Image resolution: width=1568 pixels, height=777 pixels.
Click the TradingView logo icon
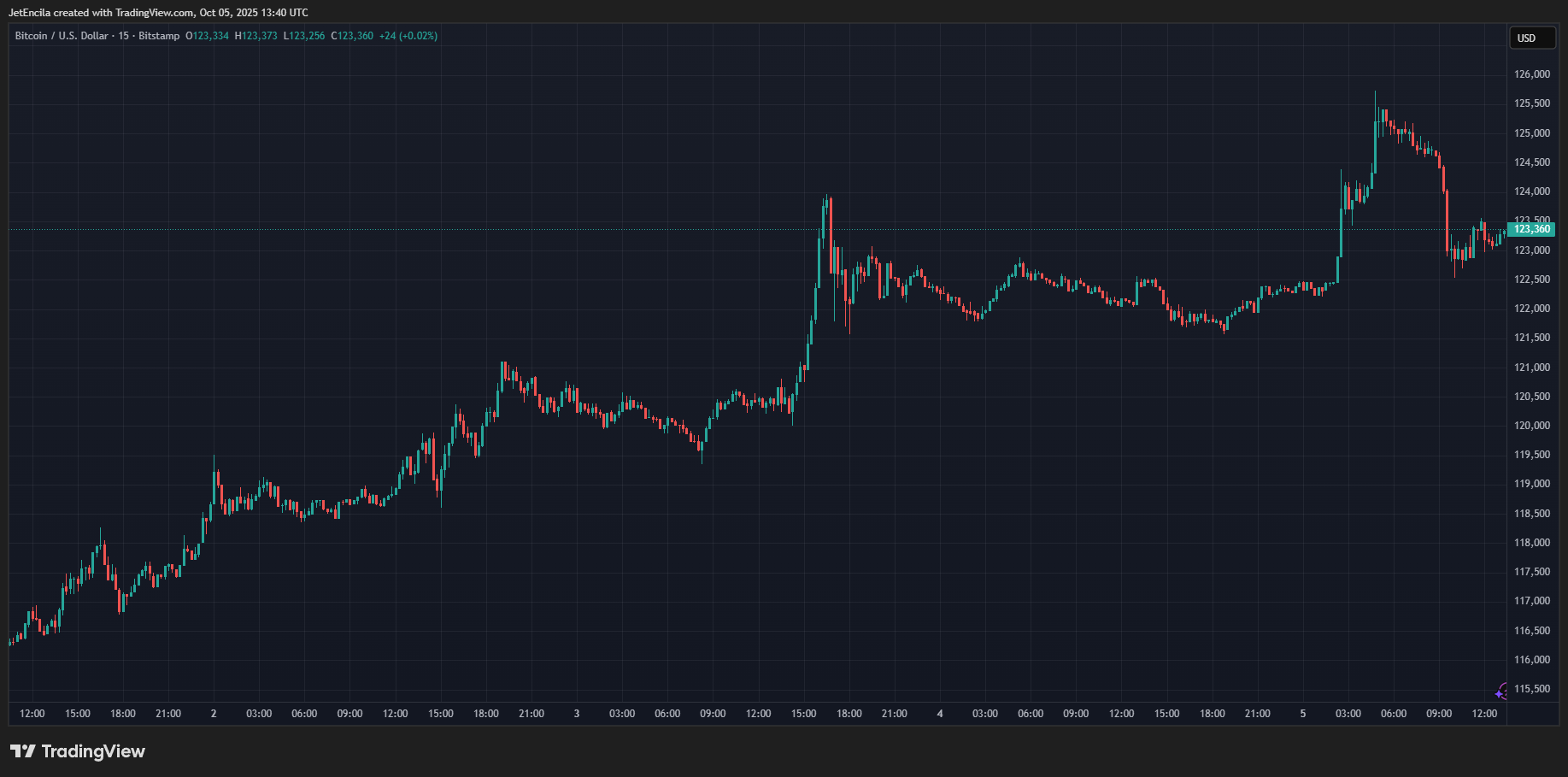(x=23, y=751)
